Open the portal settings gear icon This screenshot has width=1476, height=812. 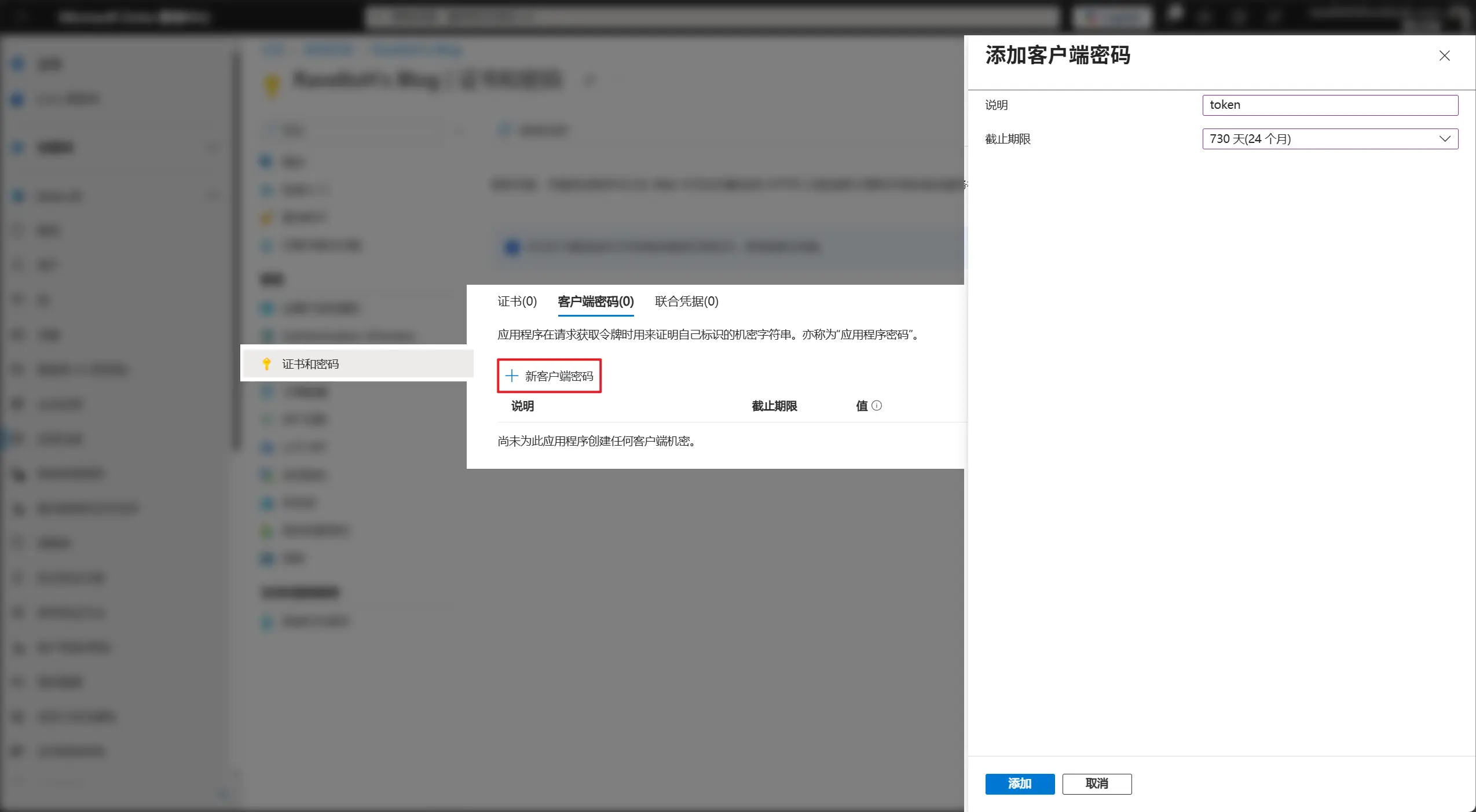1239,17
